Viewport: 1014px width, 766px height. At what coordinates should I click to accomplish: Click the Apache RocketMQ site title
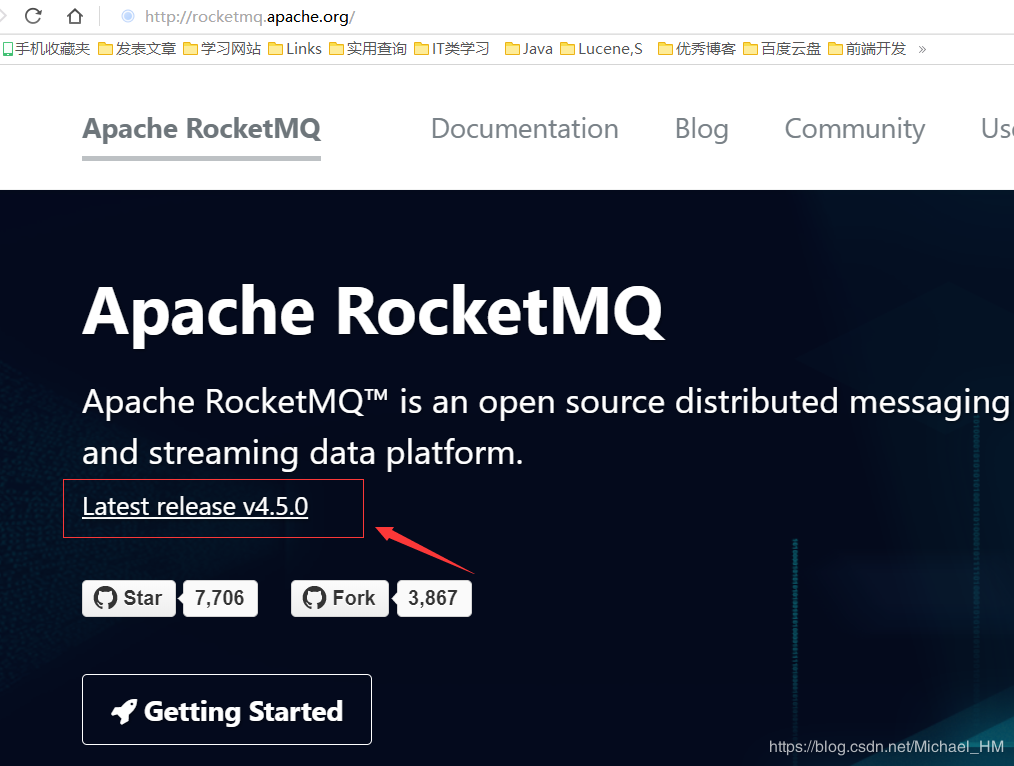[201, 129]
